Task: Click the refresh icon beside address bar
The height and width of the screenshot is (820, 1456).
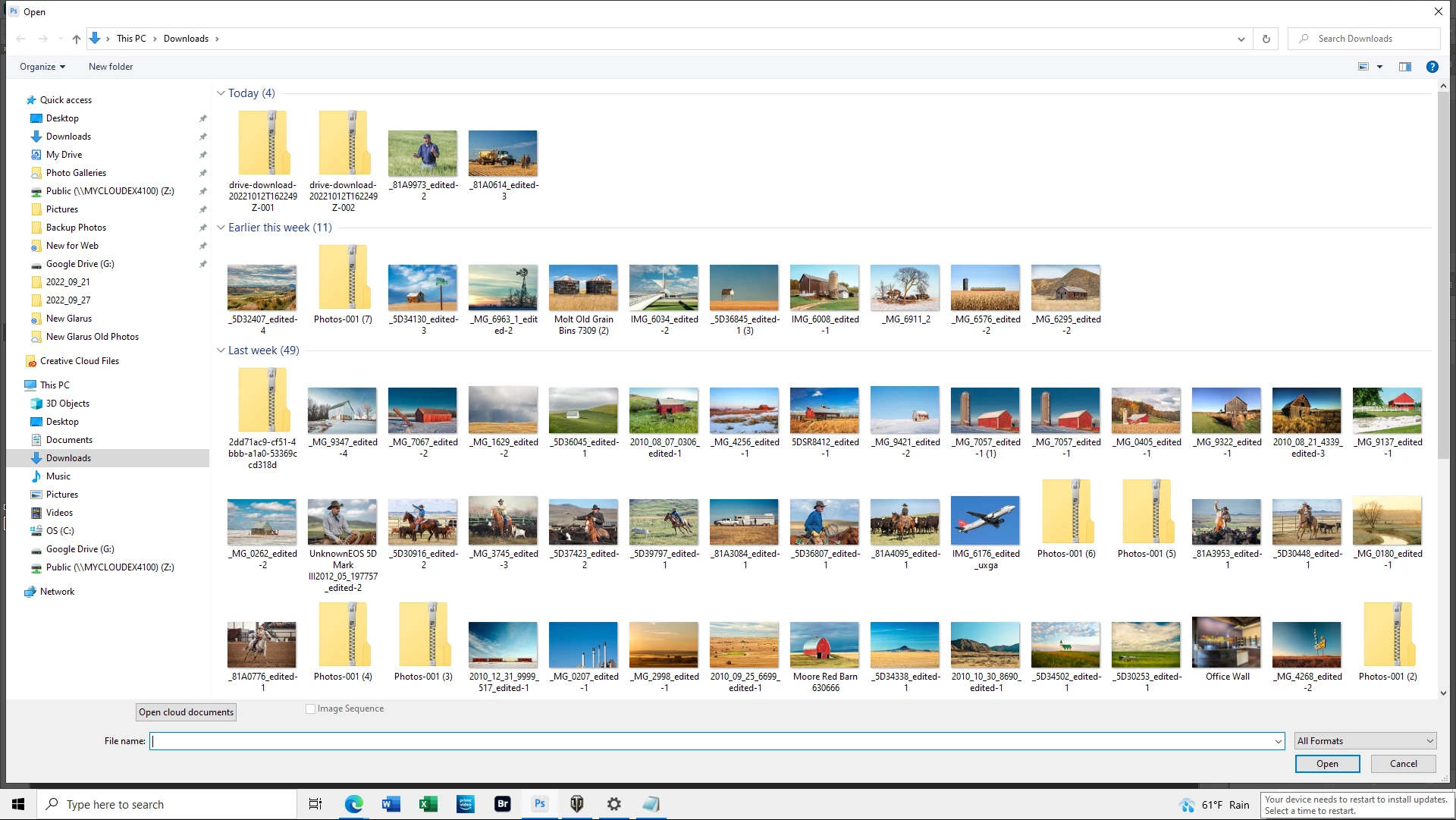Action: click(x=1266, y=39)
